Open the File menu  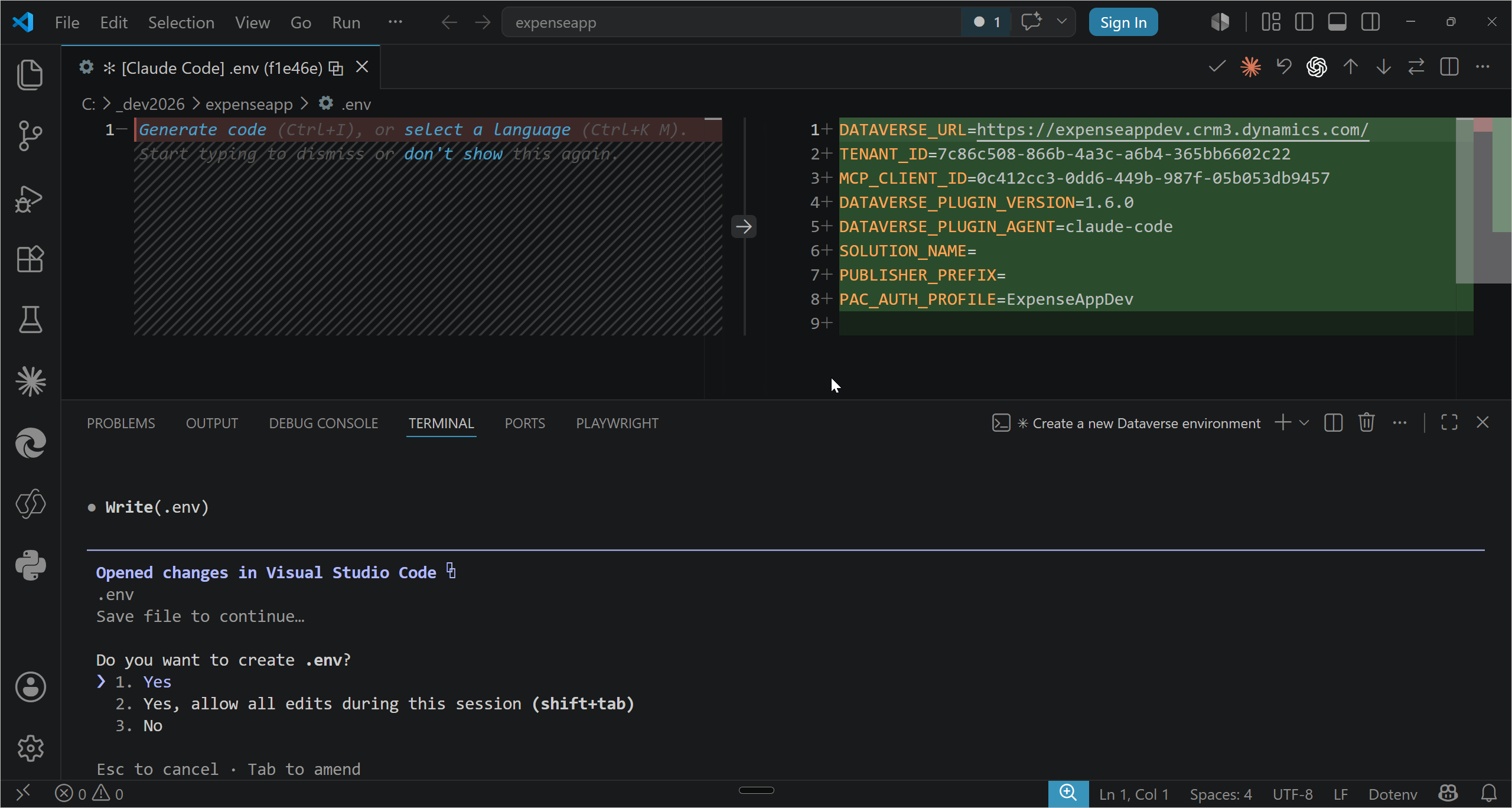point(67,22)
